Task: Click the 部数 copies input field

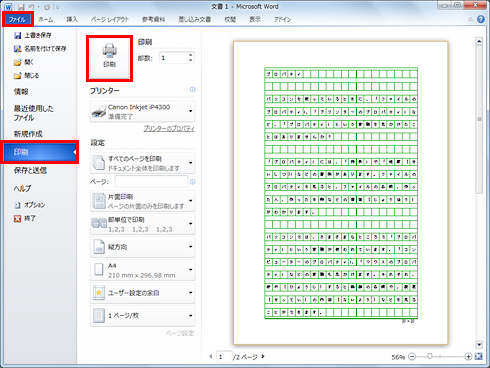Action: (173, 58)
